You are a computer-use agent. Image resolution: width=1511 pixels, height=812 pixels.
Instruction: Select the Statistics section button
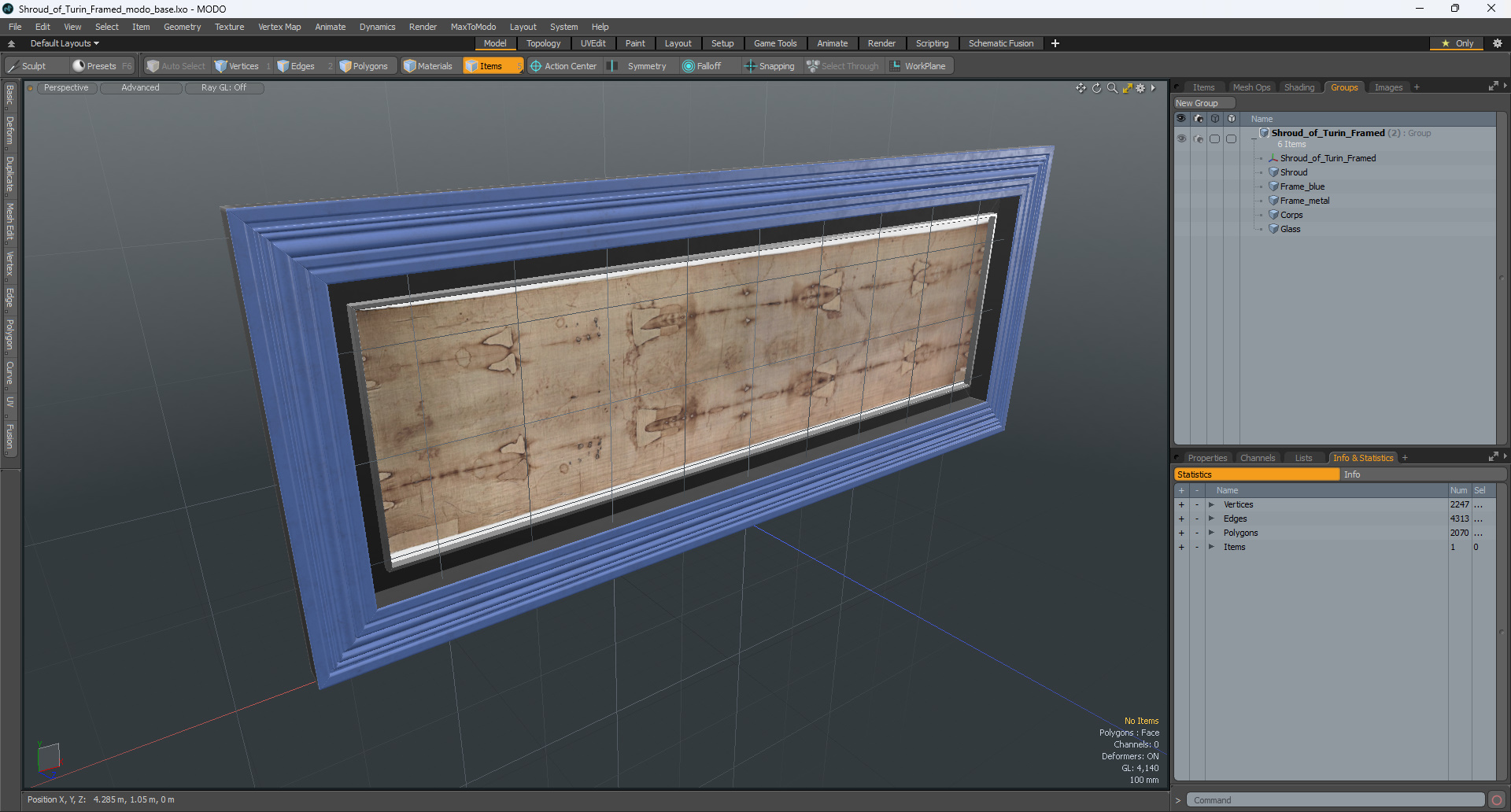[x=1256, y=474]
